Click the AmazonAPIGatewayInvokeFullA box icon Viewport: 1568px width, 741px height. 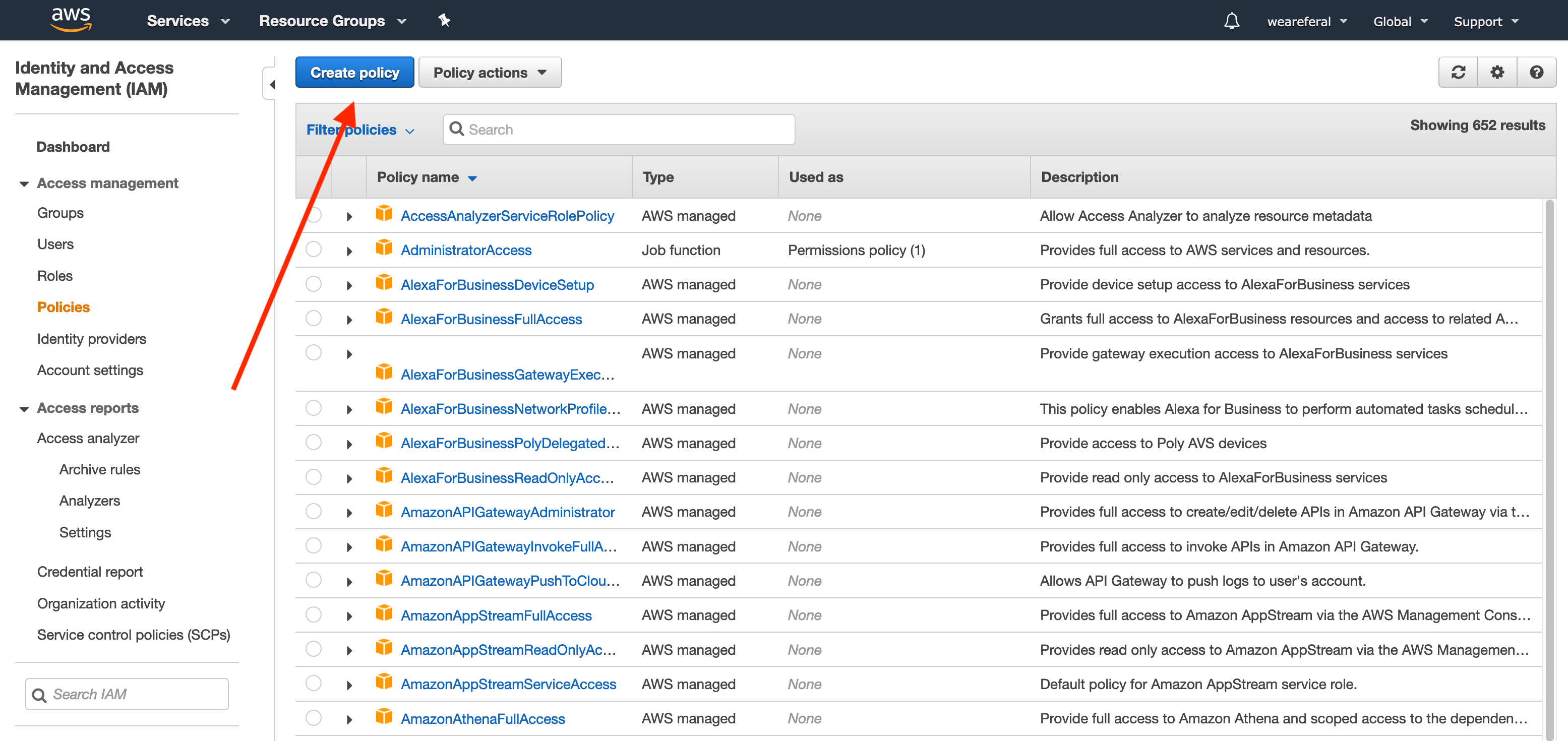click(x=384, y=544)
